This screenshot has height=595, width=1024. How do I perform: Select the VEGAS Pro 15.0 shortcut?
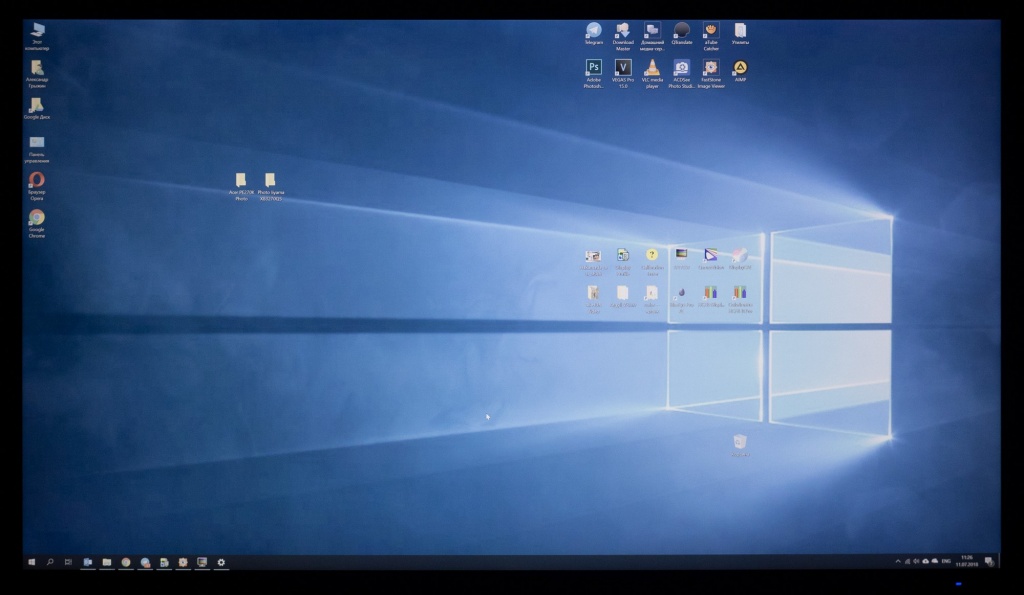[x=623, y=68]
